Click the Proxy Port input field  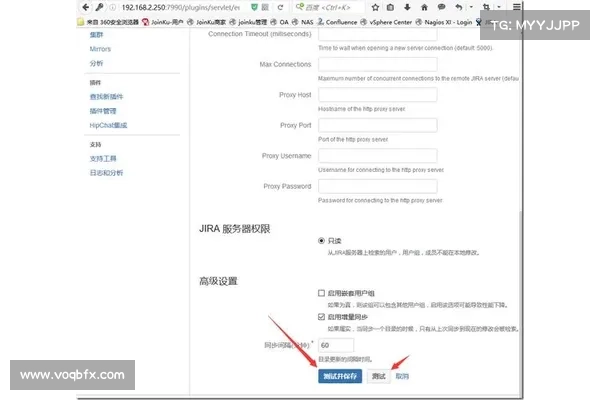click(378, 125)
